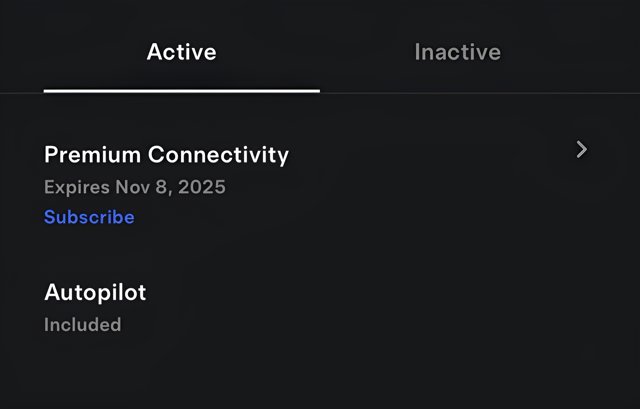This screenshot has width=640, height=409.
Task: Show inactive subscriptions list
Action: (x=457, y=52)
